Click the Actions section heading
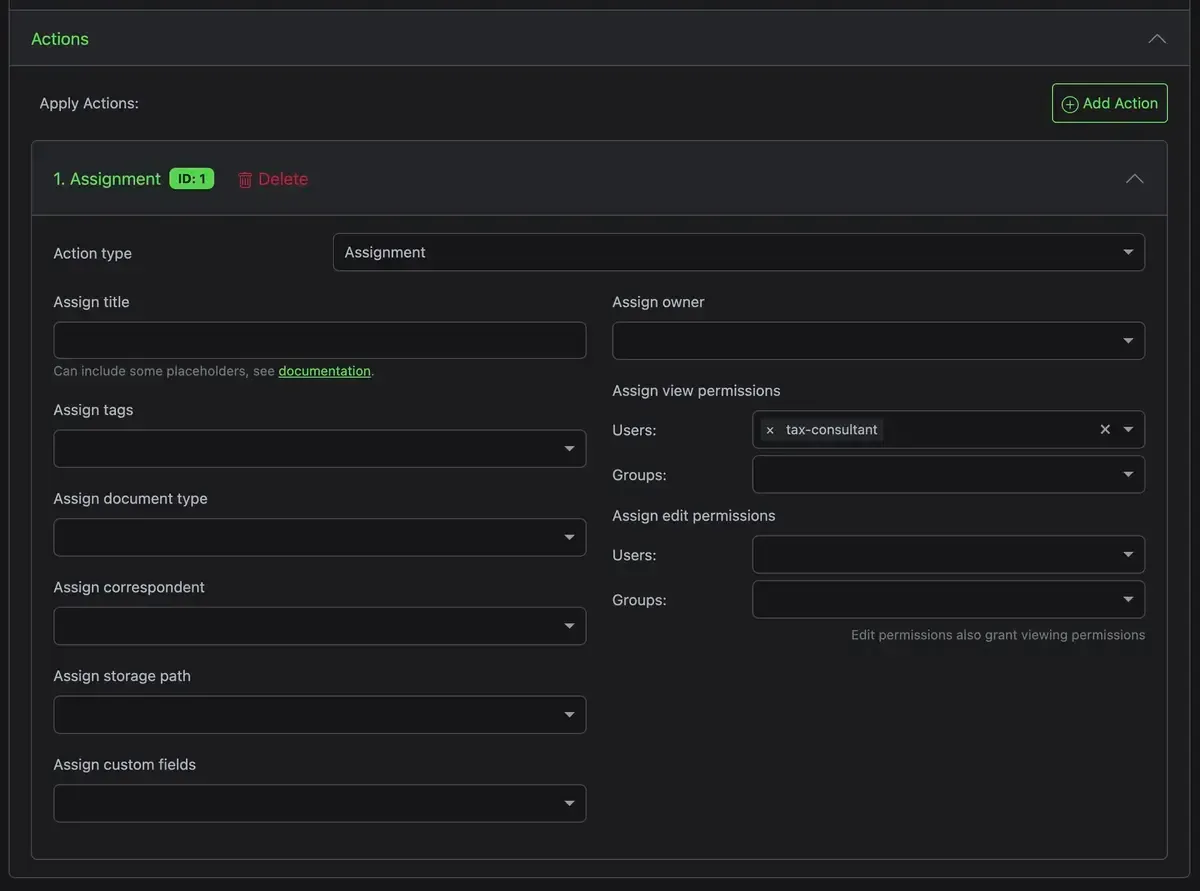Image resolution: width=1200 pixels, height=891 pixels. 60,39
